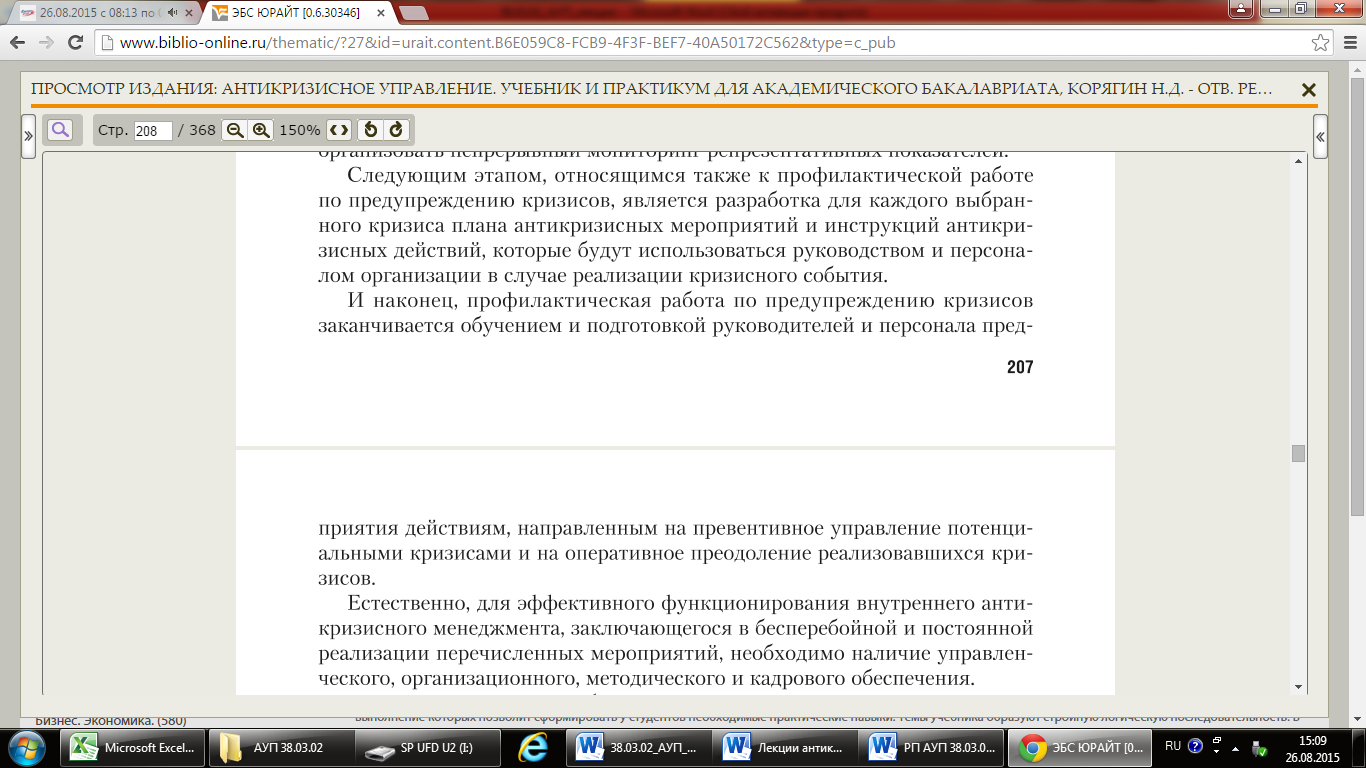Open Word document РП АУП 38.03.0
The width and height of the screenshot is (1366, 768).
point(932,747)
